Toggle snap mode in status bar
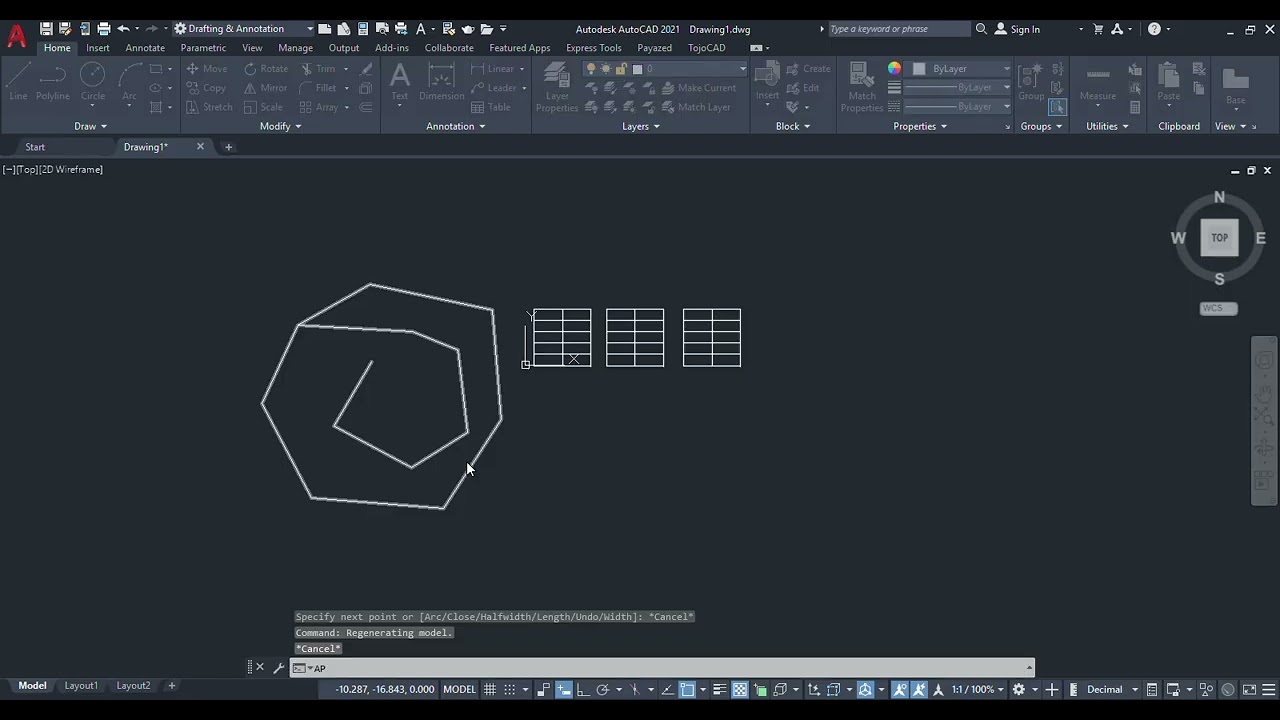The image size is (1280, 720). [510, 689]
